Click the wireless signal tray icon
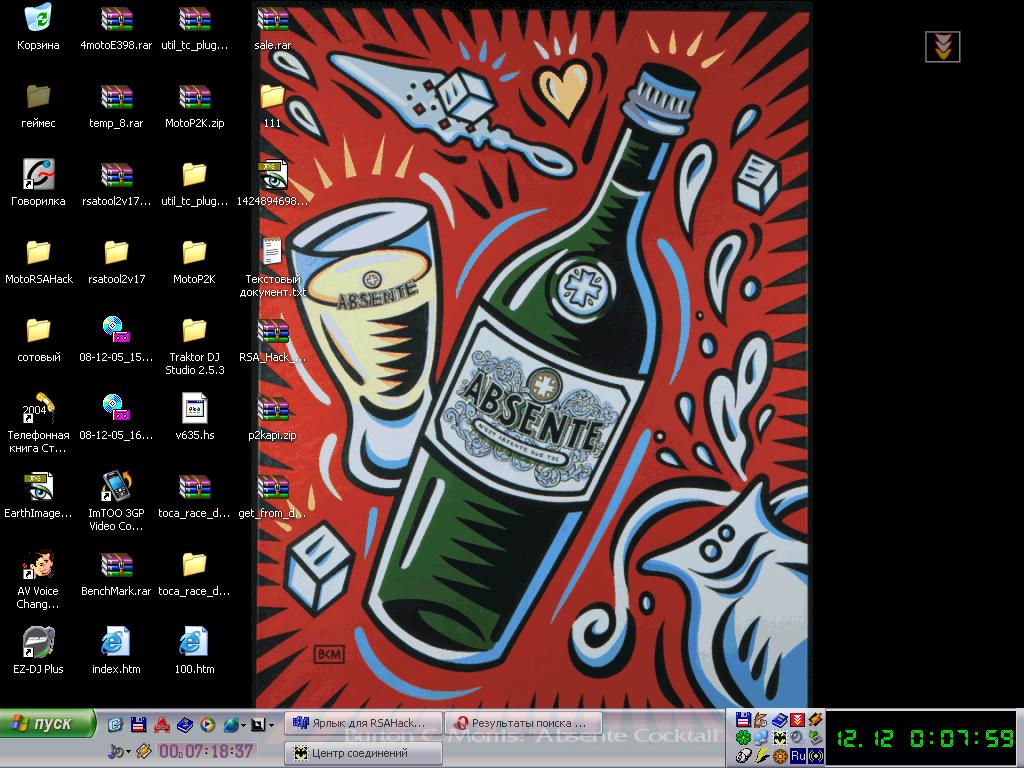1024x768 pixels. [x=816, y=756]
